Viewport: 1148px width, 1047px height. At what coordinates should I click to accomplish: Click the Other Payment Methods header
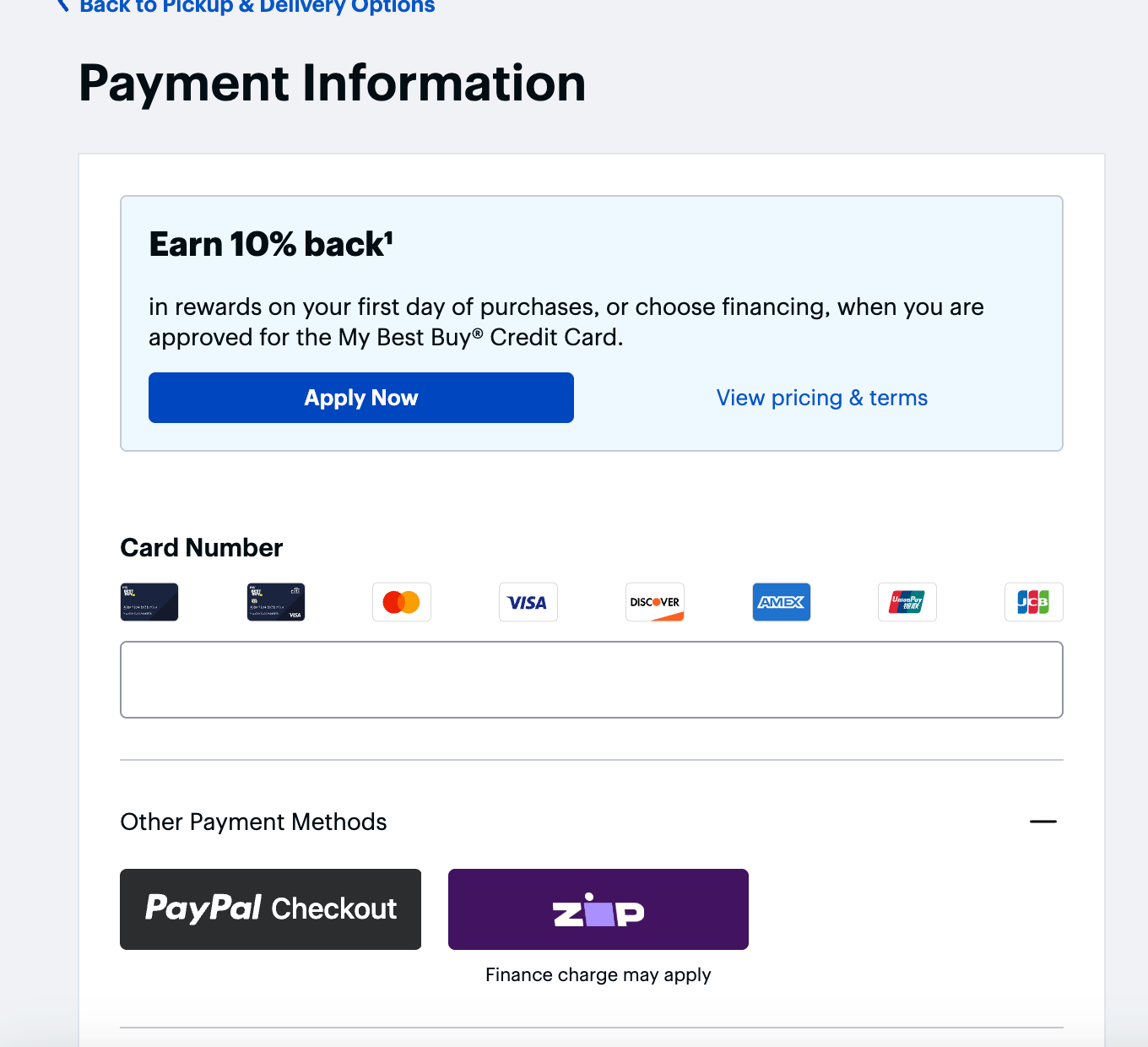pos(253,821)
